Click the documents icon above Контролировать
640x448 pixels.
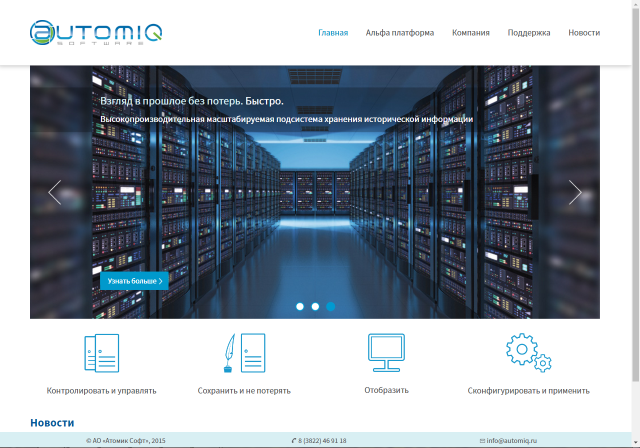click(x=102, y=353)
